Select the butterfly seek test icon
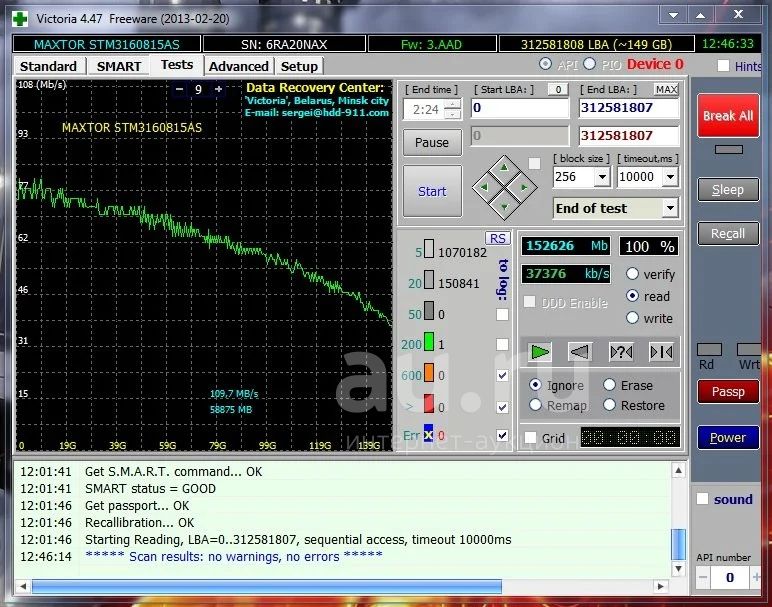 (x=660, y=351)
